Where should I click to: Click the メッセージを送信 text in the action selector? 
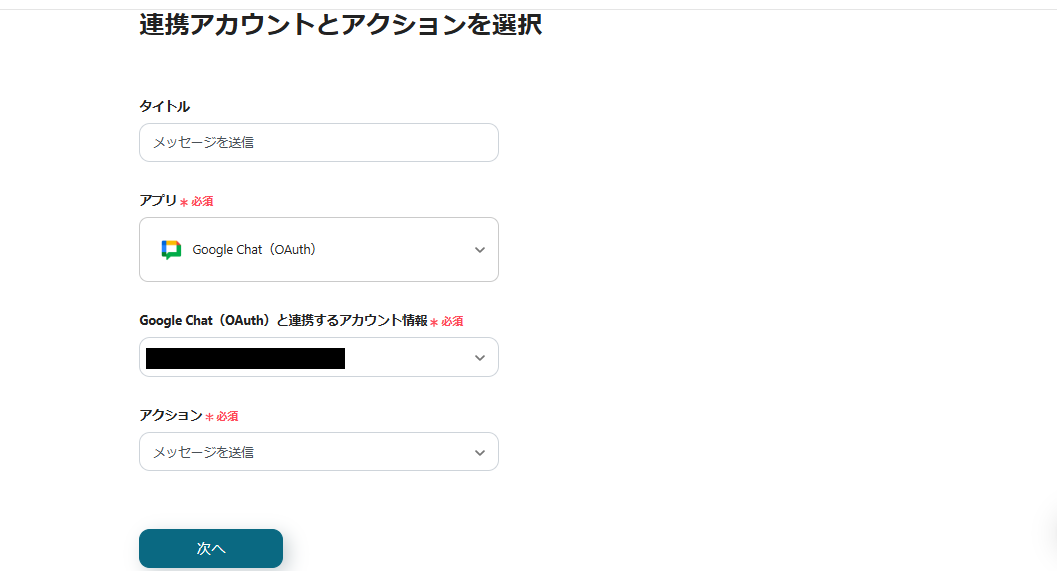tap(204, 452)
